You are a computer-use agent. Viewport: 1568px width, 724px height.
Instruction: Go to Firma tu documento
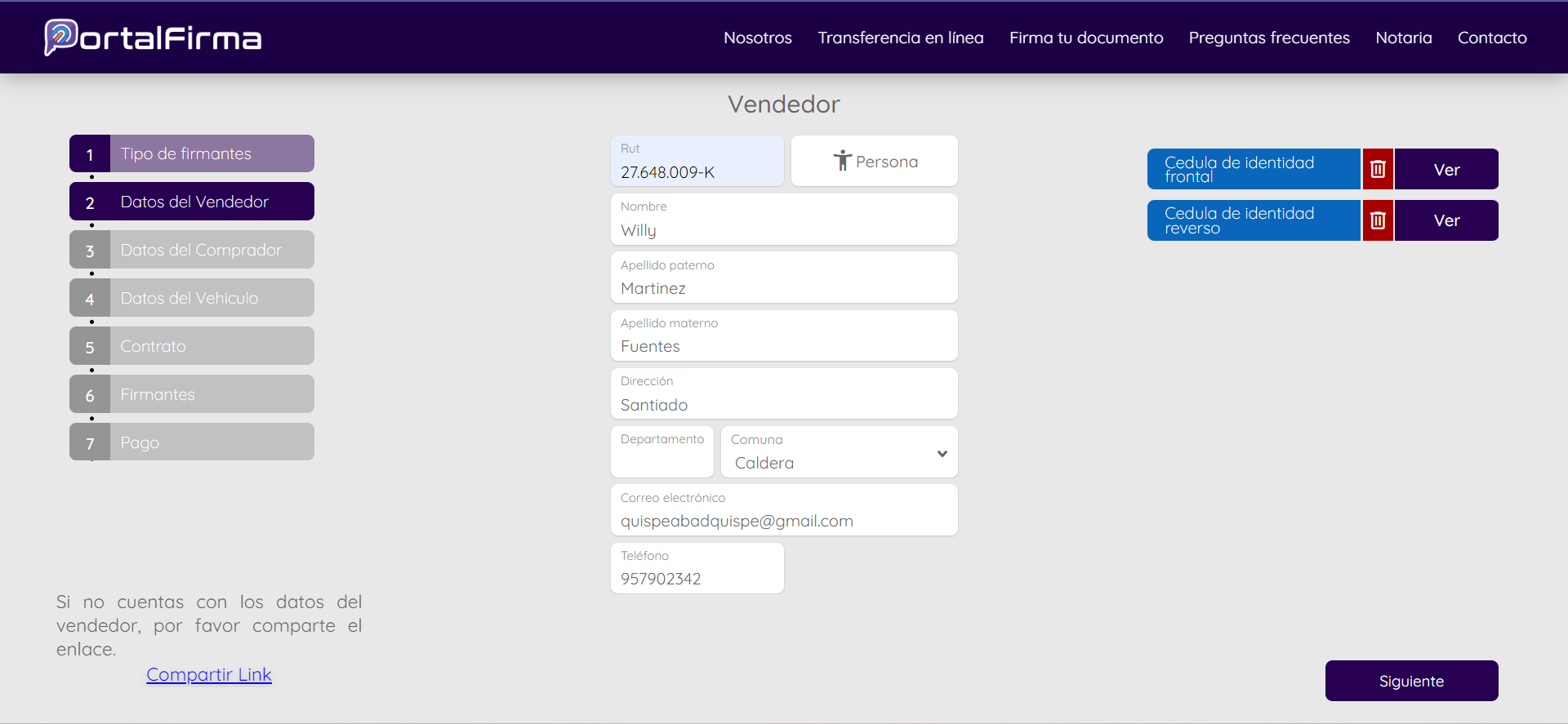(1085, 38)
